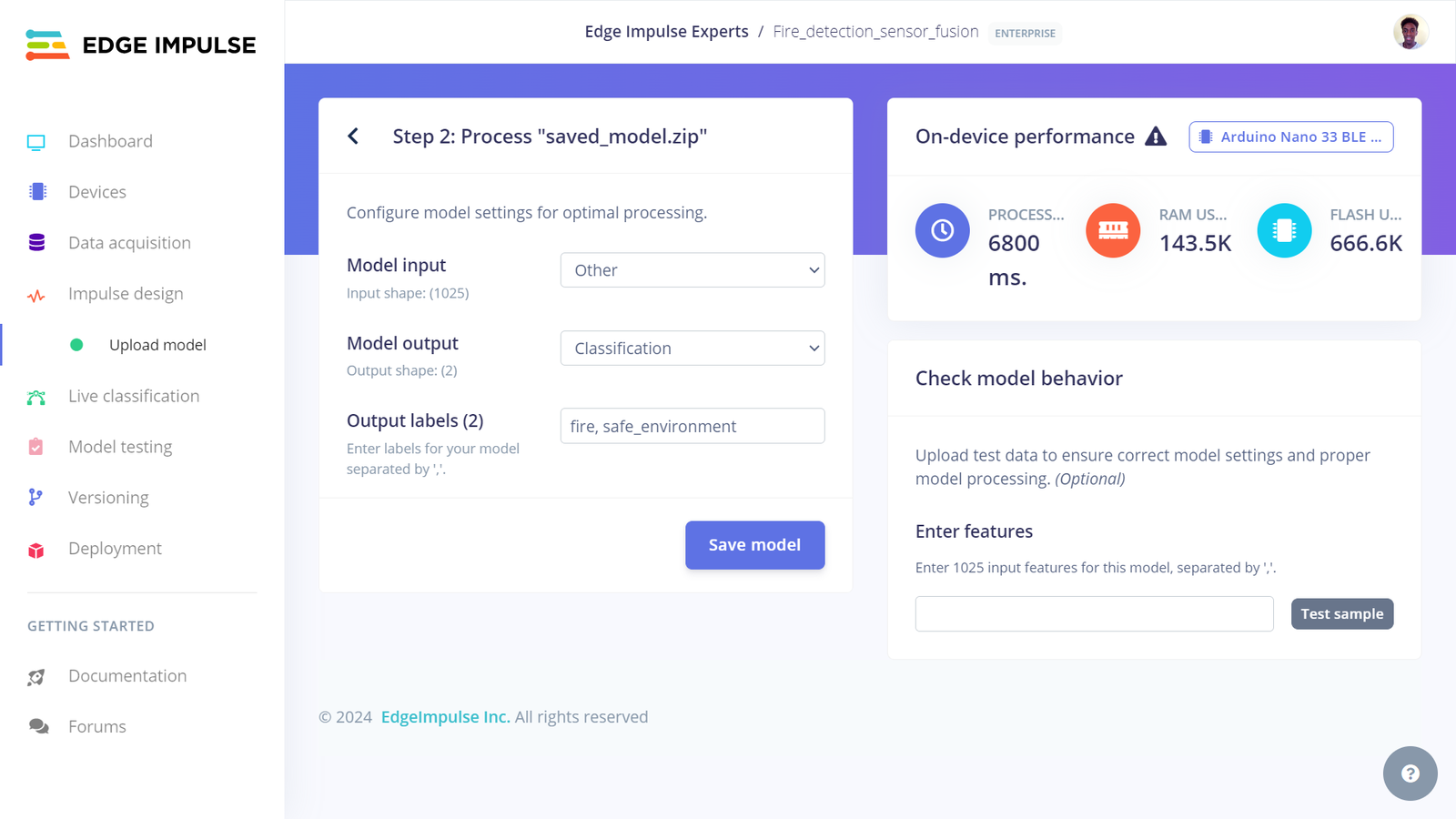1456x819 pixels.
Task: Expand the Model input dropdown
Action: click(693, 270)
